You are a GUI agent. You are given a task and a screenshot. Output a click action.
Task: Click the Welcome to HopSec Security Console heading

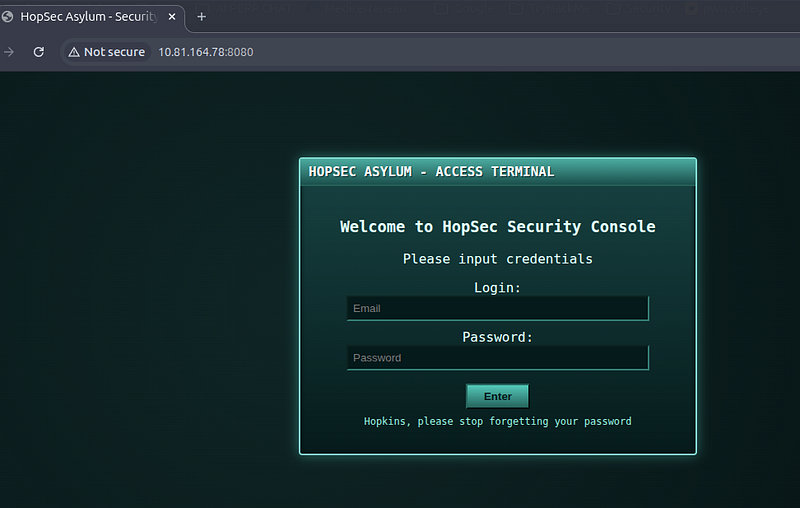click(x=497, y=226)
